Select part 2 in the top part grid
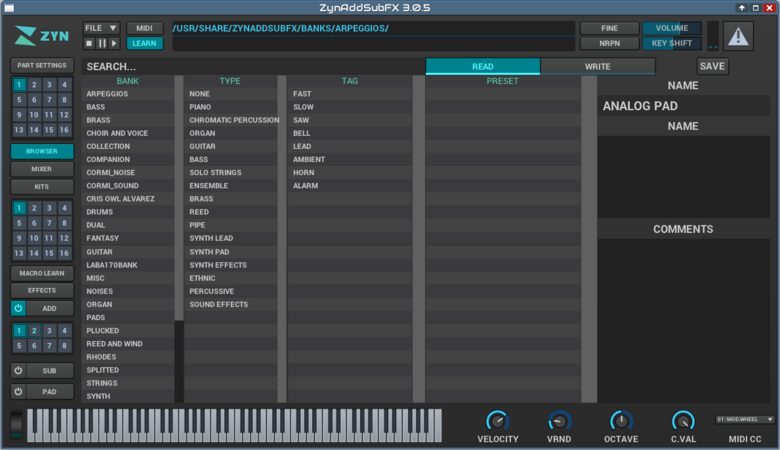This screenshot has width=780, height=450. pos(34,85)
